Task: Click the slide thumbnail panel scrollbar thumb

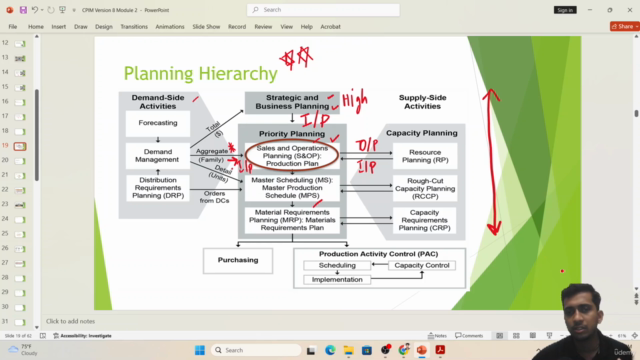Action: pos(37,135)
